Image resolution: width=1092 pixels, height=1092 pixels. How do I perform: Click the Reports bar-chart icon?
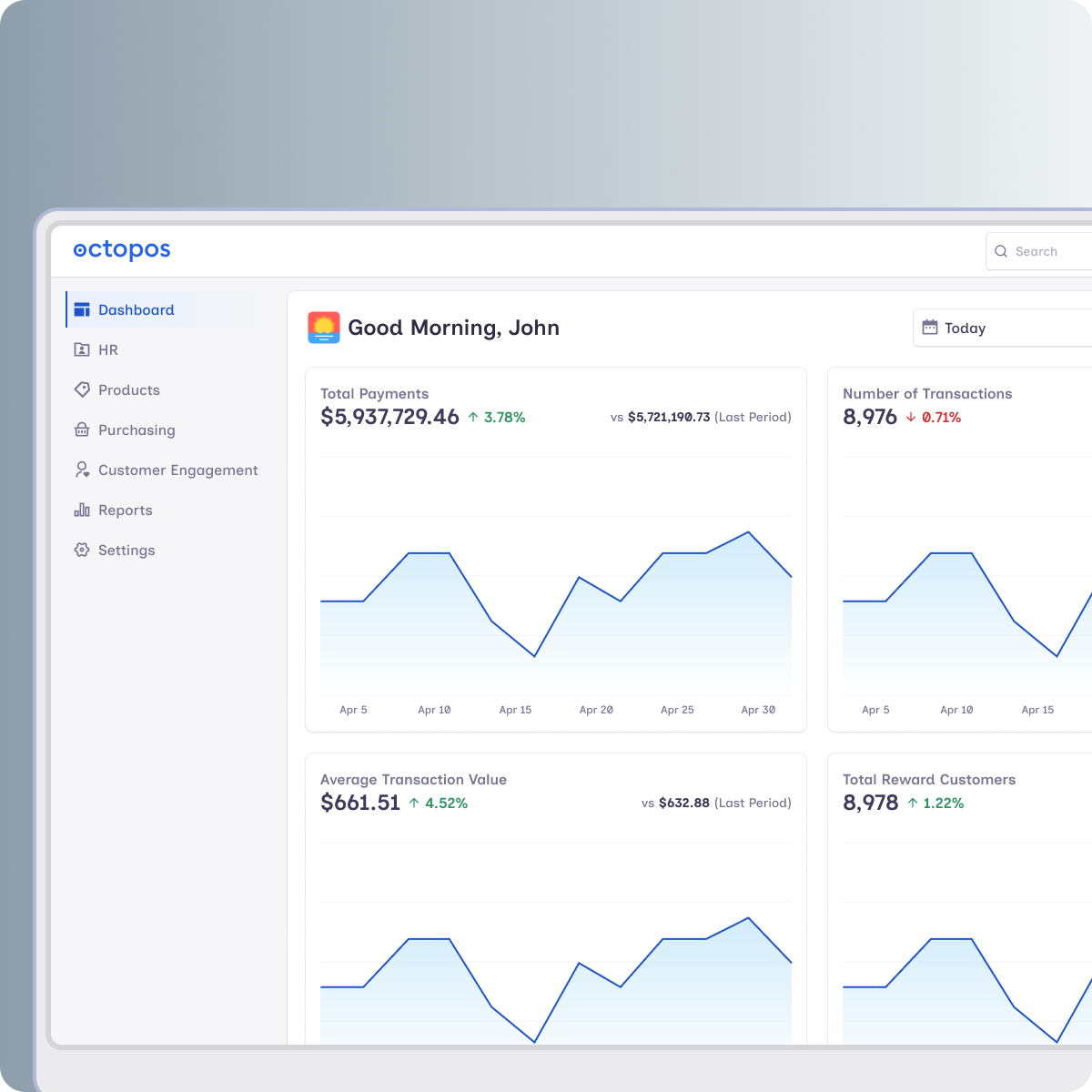pos(82,510)
